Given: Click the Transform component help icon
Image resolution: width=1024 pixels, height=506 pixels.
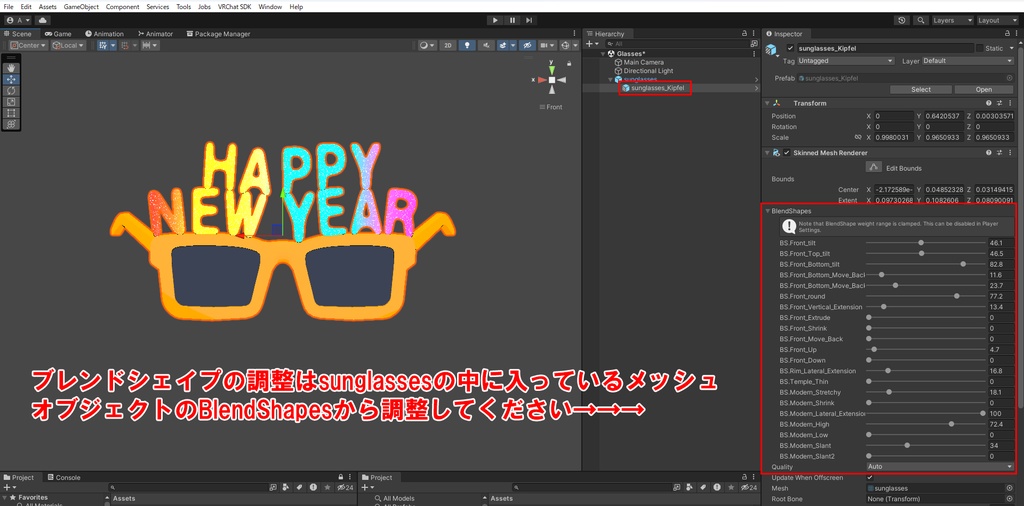Looking at the screenshot, I should [989, 103].
